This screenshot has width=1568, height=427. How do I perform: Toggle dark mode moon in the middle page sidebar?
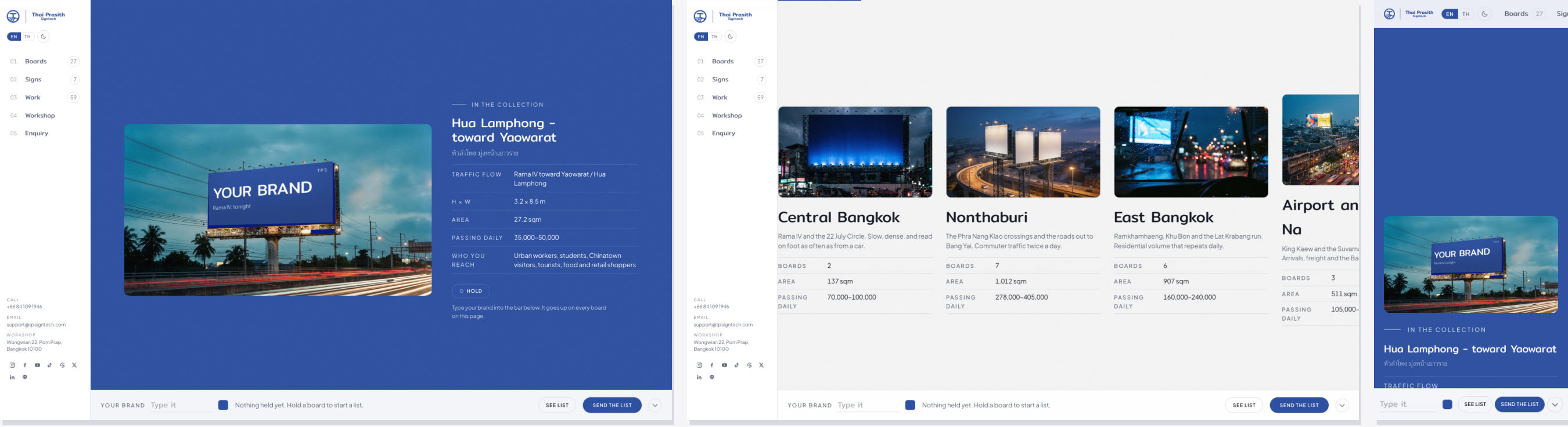731,37
